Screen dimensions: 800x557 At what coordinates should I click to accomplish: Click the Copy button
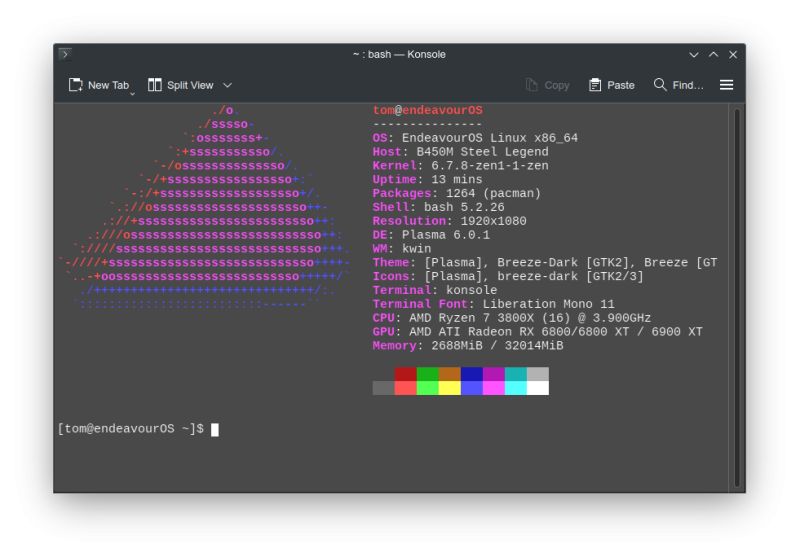548,85
